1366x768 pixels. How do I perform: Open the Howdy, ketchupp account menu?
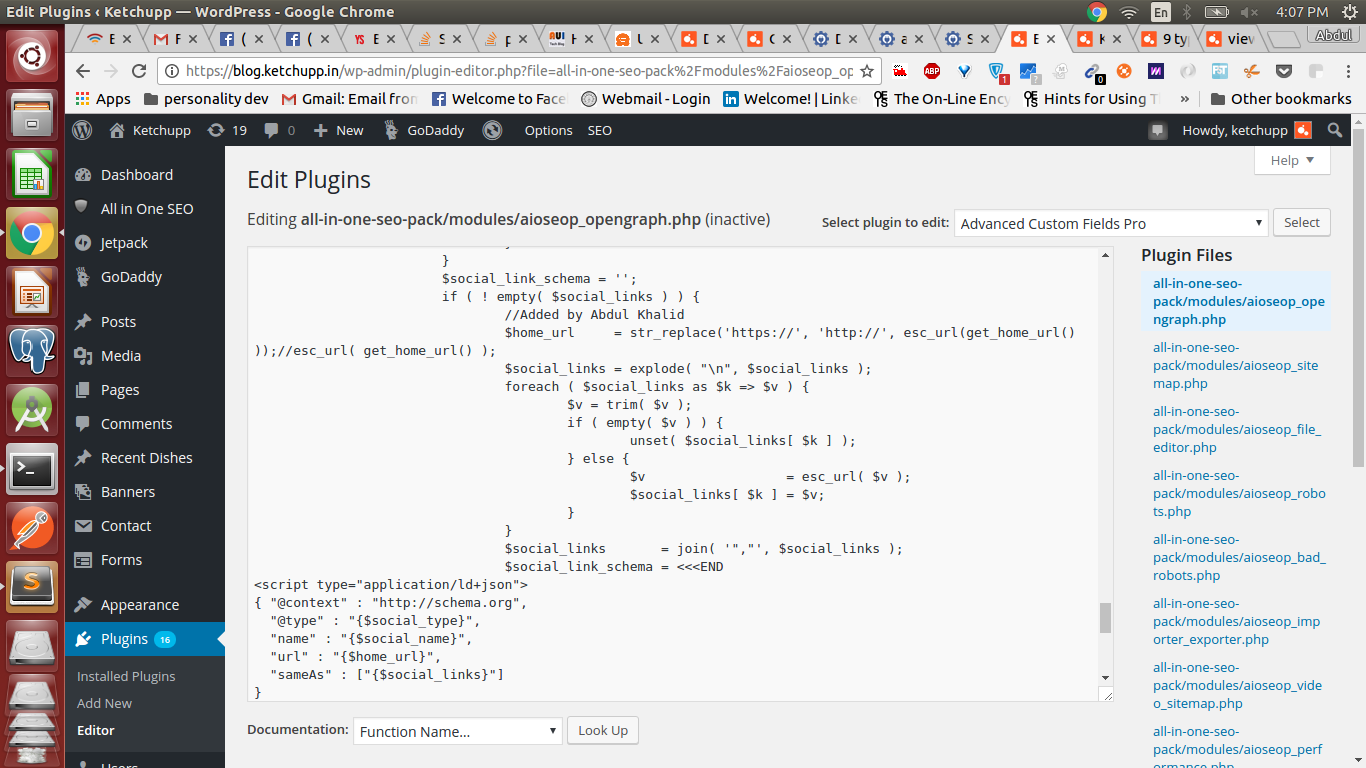tap(1247, 130)
